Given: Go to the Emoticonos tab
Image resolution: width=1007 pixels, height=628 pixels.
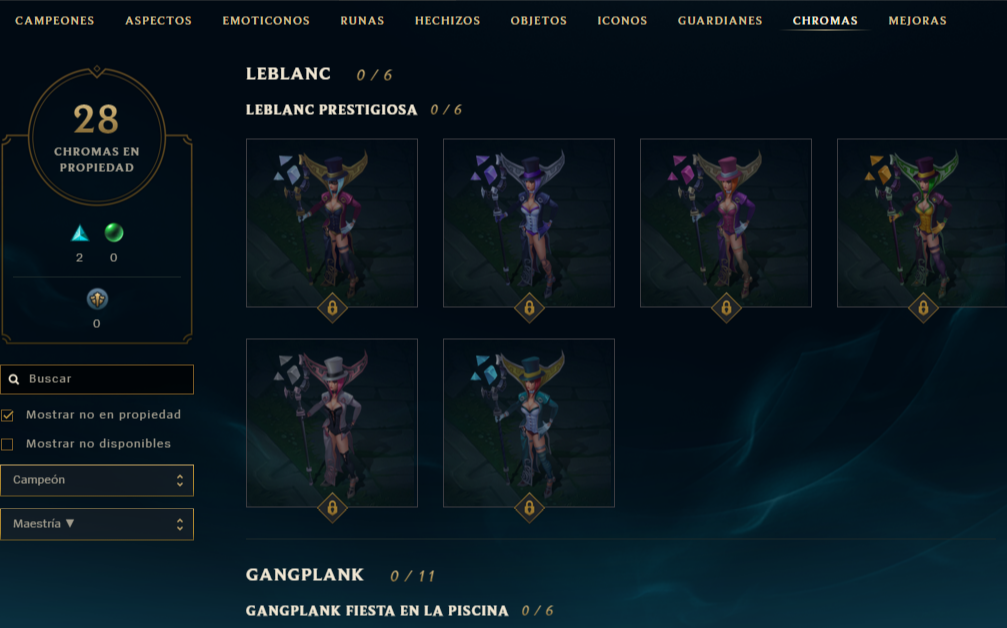Looking at the screenshot, I should (x=266, y=21).
